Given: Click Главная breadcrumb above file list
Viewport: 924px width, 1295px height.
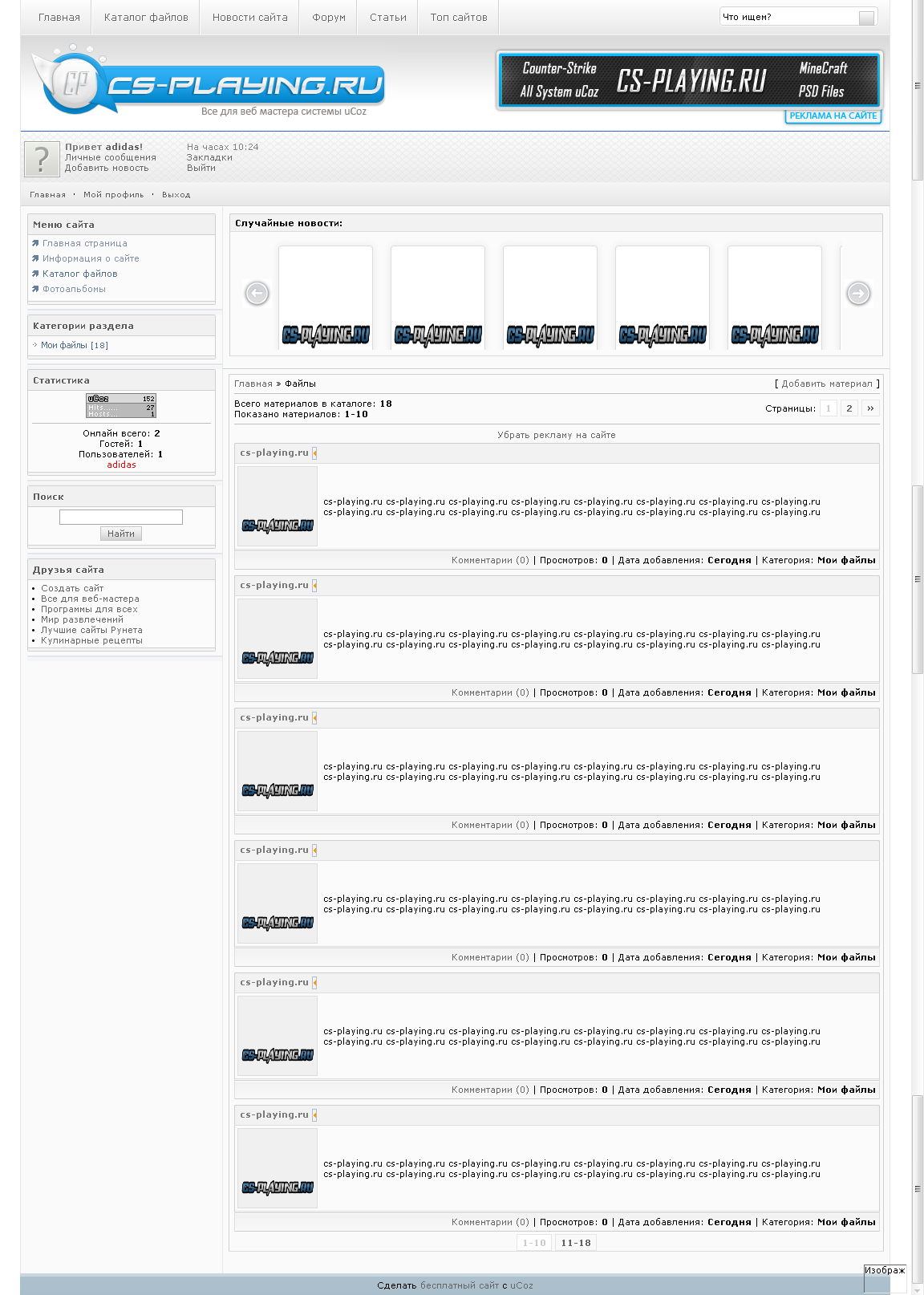Looking at the screenshot, I should [253, 384].
